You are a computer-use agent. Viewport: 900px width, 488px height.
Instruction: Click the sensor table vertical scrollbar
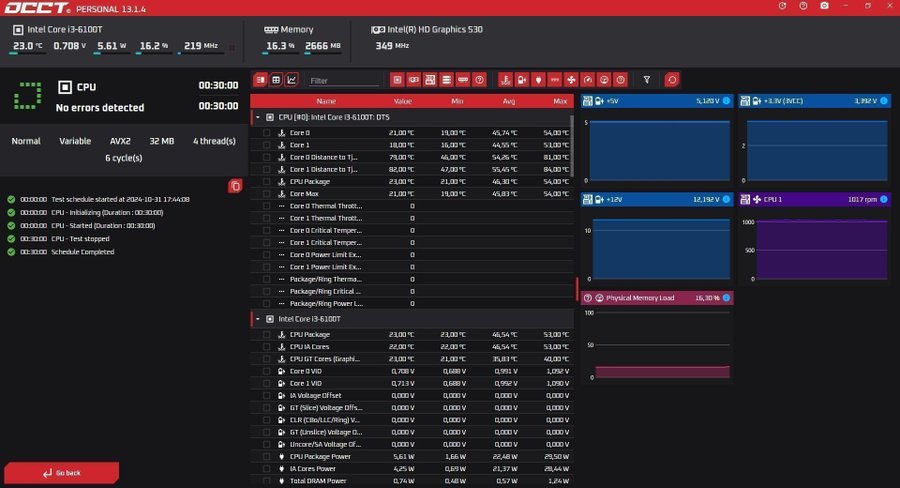(x=572, y=146)
